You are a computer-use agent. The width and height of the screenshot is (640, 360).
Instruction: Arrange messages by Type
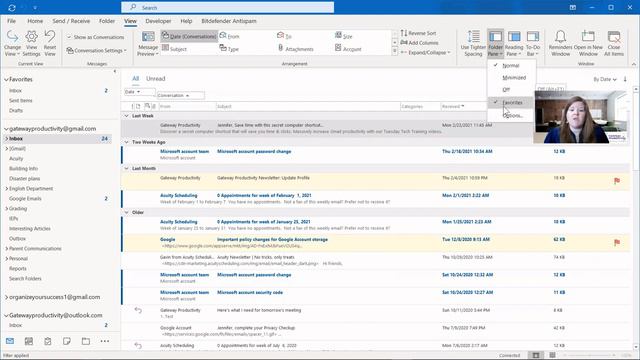pos(229,49)
